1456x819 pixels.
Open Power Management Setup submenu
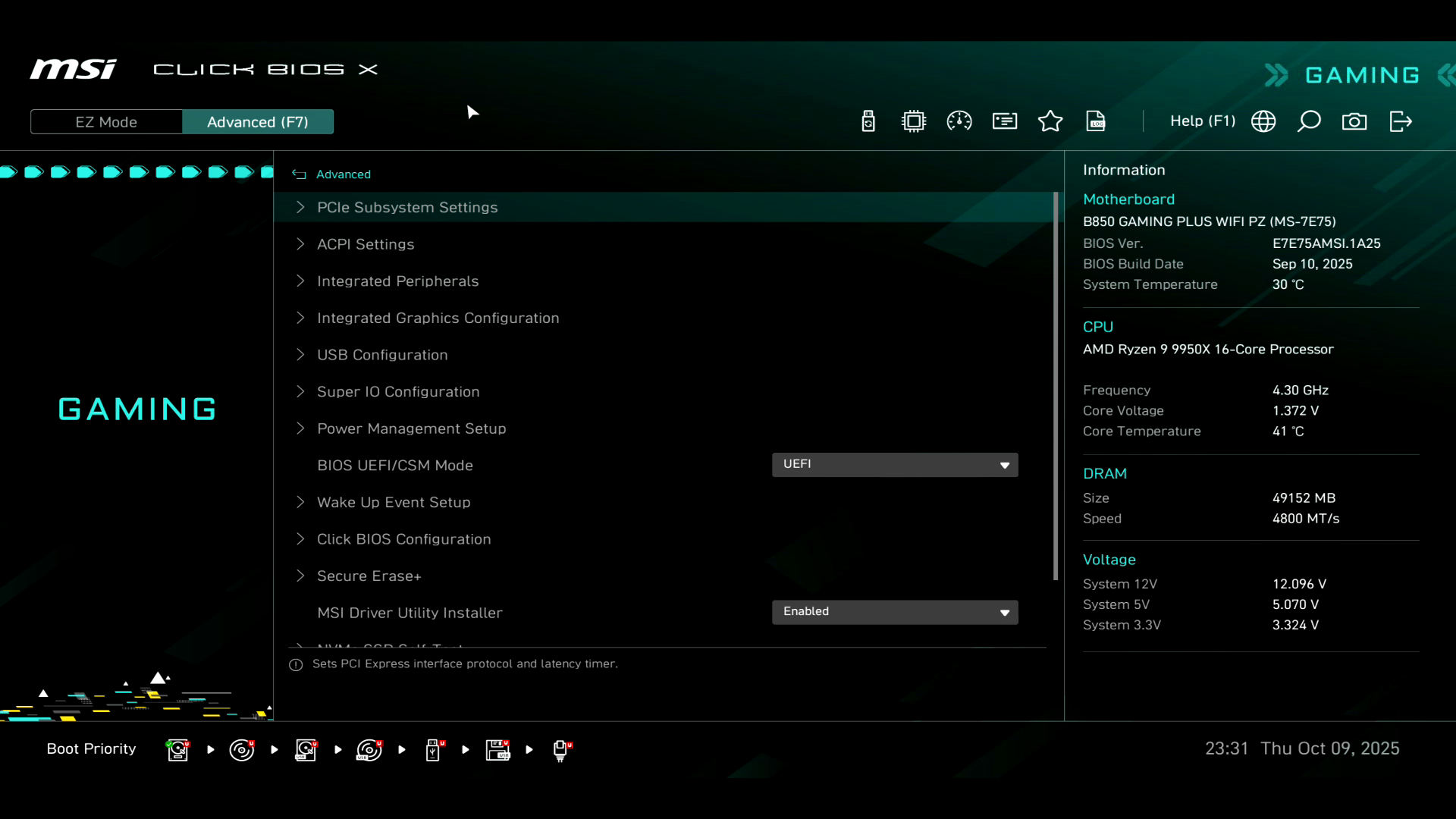tap(411, 428)
